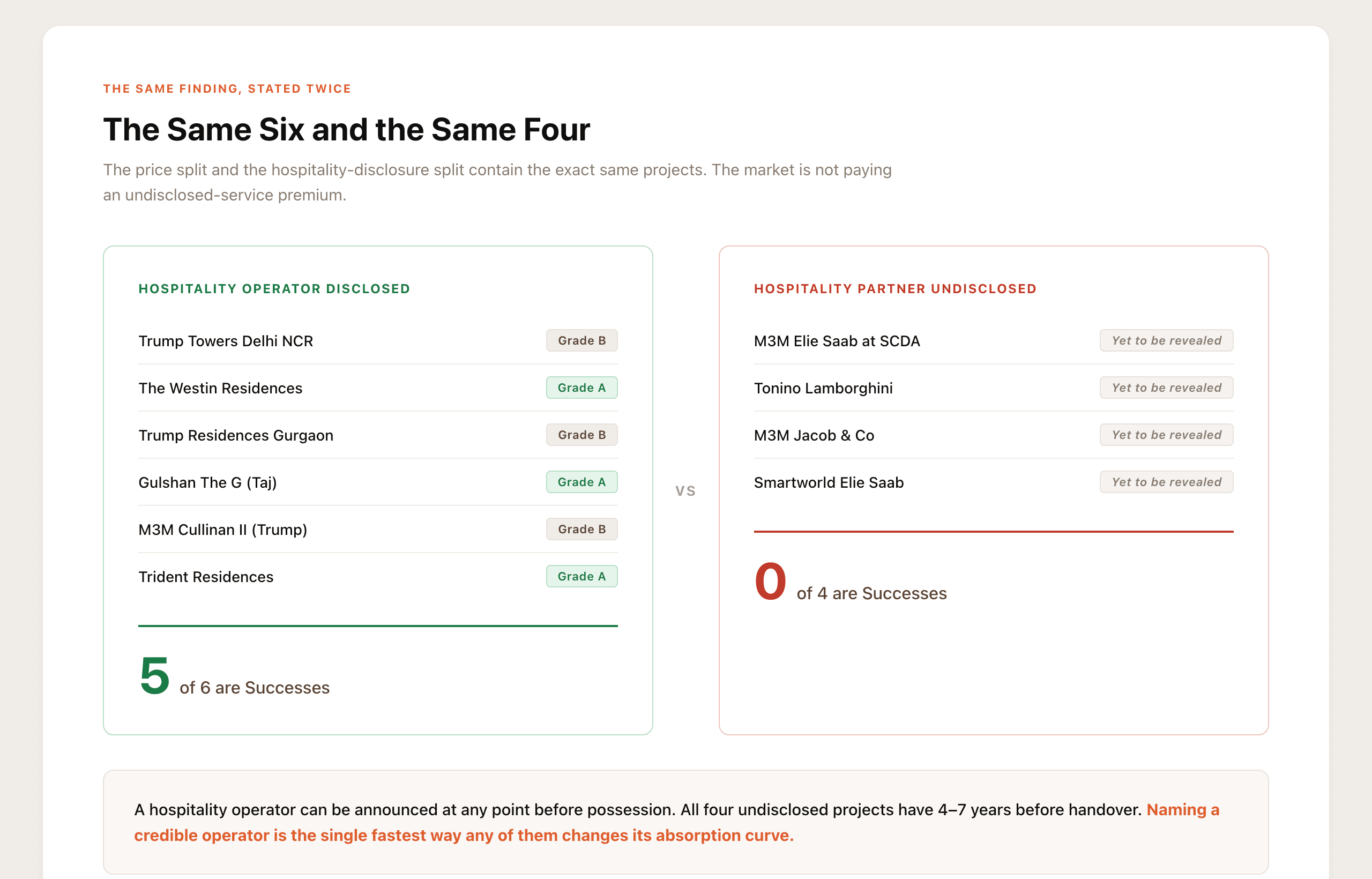Select the "M3M Elie Saab at SCDA" project name

[x=837, y=341]
